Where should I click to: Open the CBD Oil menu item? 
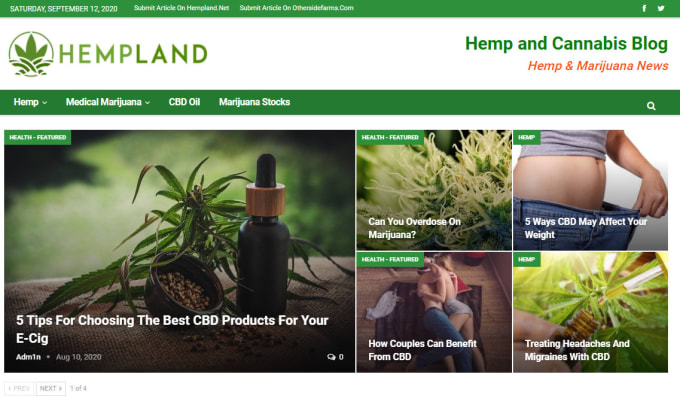coord(184,102)
